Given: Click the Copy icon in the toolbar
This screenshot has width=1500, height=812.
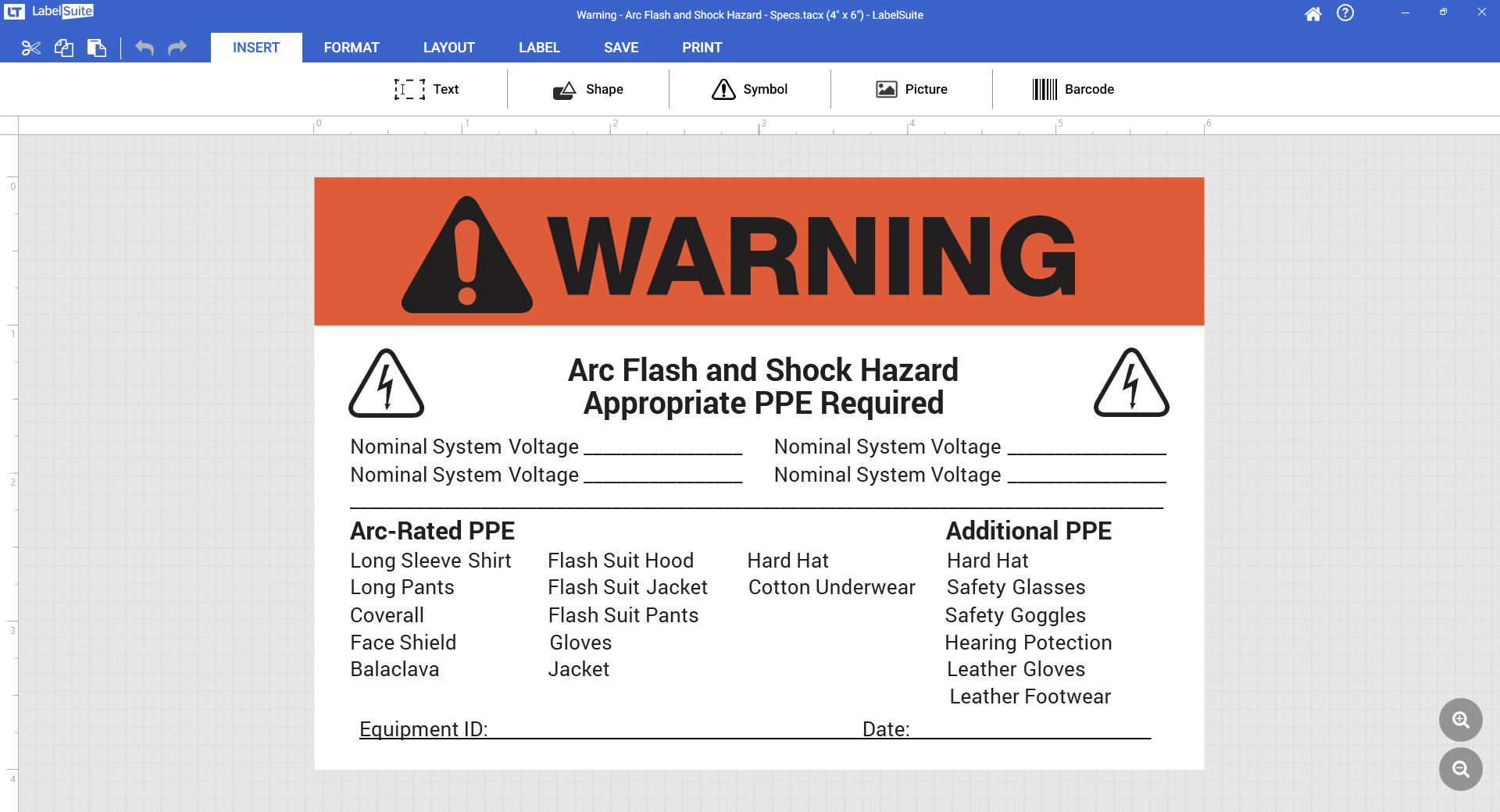Looking at the screenshot, I should 64,48.
